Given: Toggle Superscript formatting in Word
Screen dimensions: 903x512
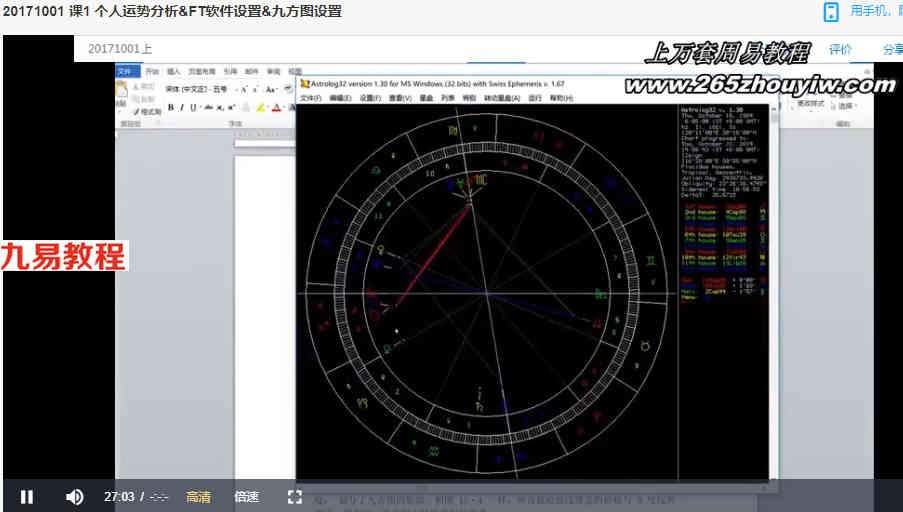Looking at the screenshot, I should pyautogui.click(x=231, y=107).
